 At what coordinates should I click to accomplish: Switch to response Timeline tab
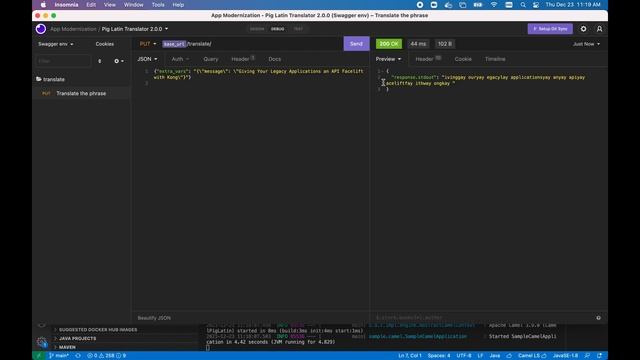tap(495, 59)
